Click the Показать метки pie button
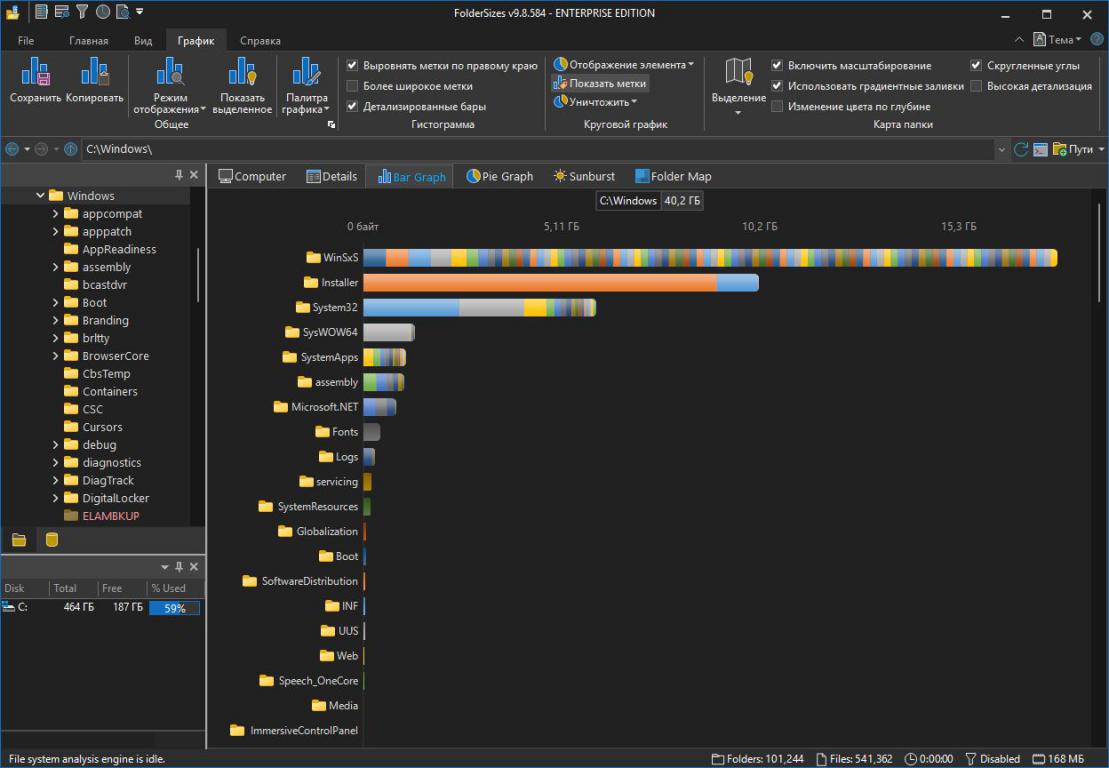 pos(600,83)
